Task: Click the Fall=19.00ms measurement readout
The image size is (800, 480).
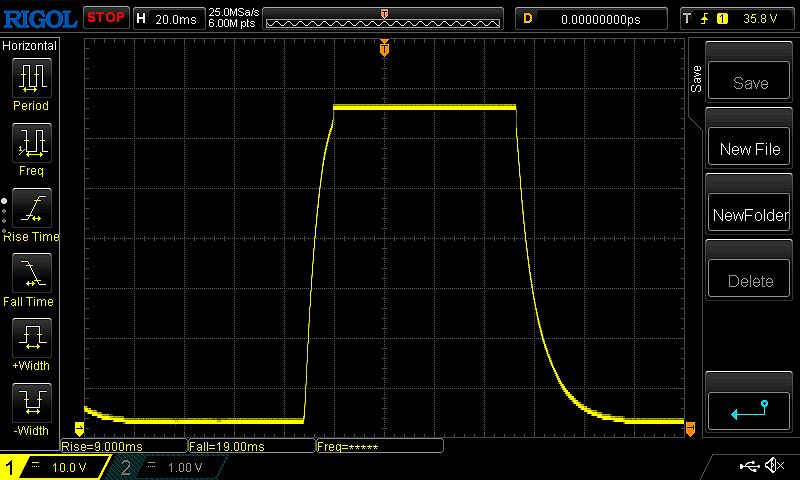Action: (x=252, y=446)
